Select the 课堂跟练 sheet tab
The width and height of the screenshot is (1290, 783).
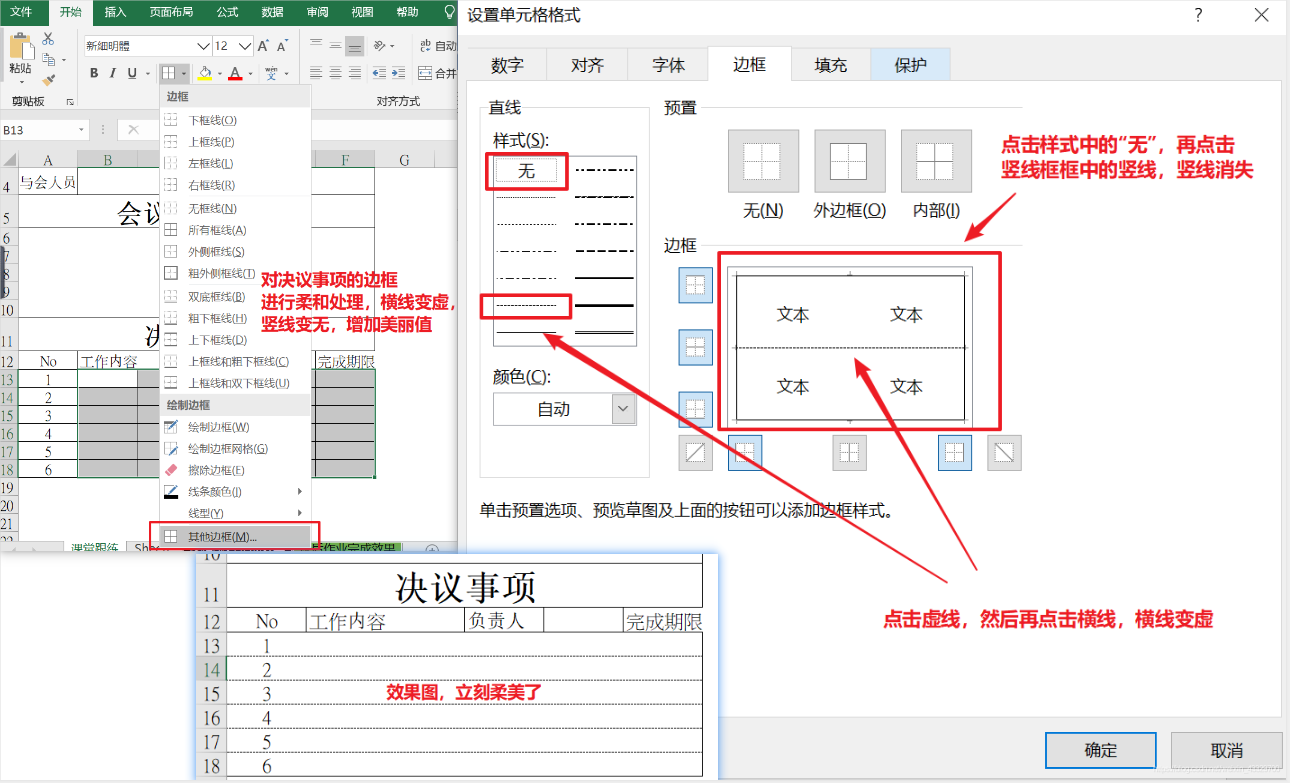pyautogui.click(x=94, y=549)
